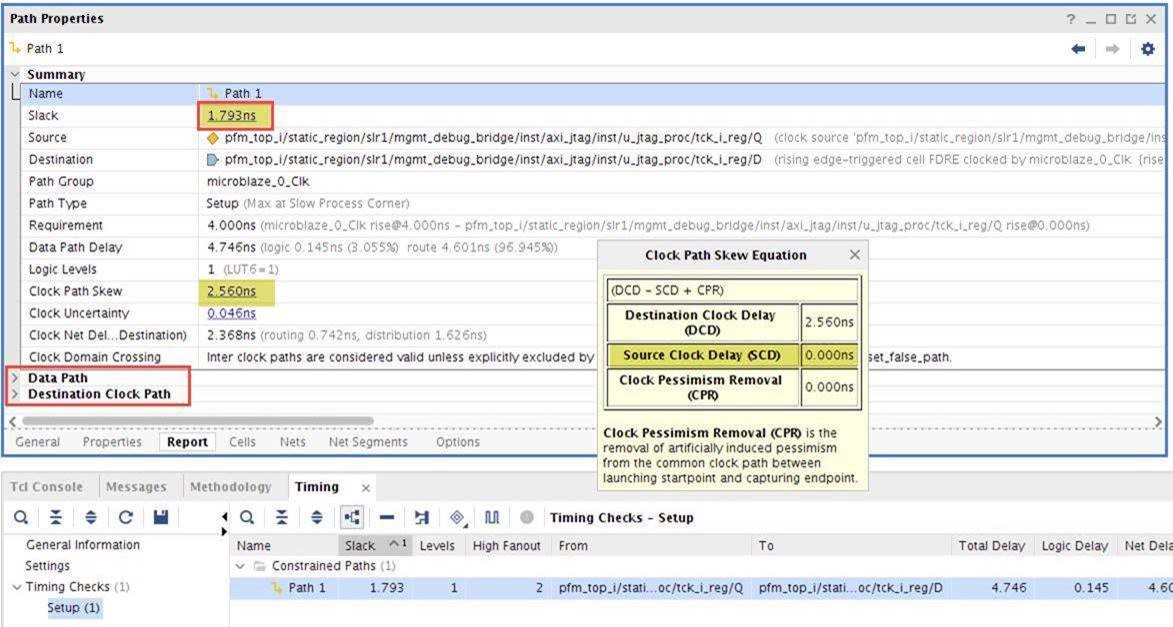Viewport: 1173px width, 627px height.
Task: Select Settings in timing tree
Action: [x=47, y=566]
